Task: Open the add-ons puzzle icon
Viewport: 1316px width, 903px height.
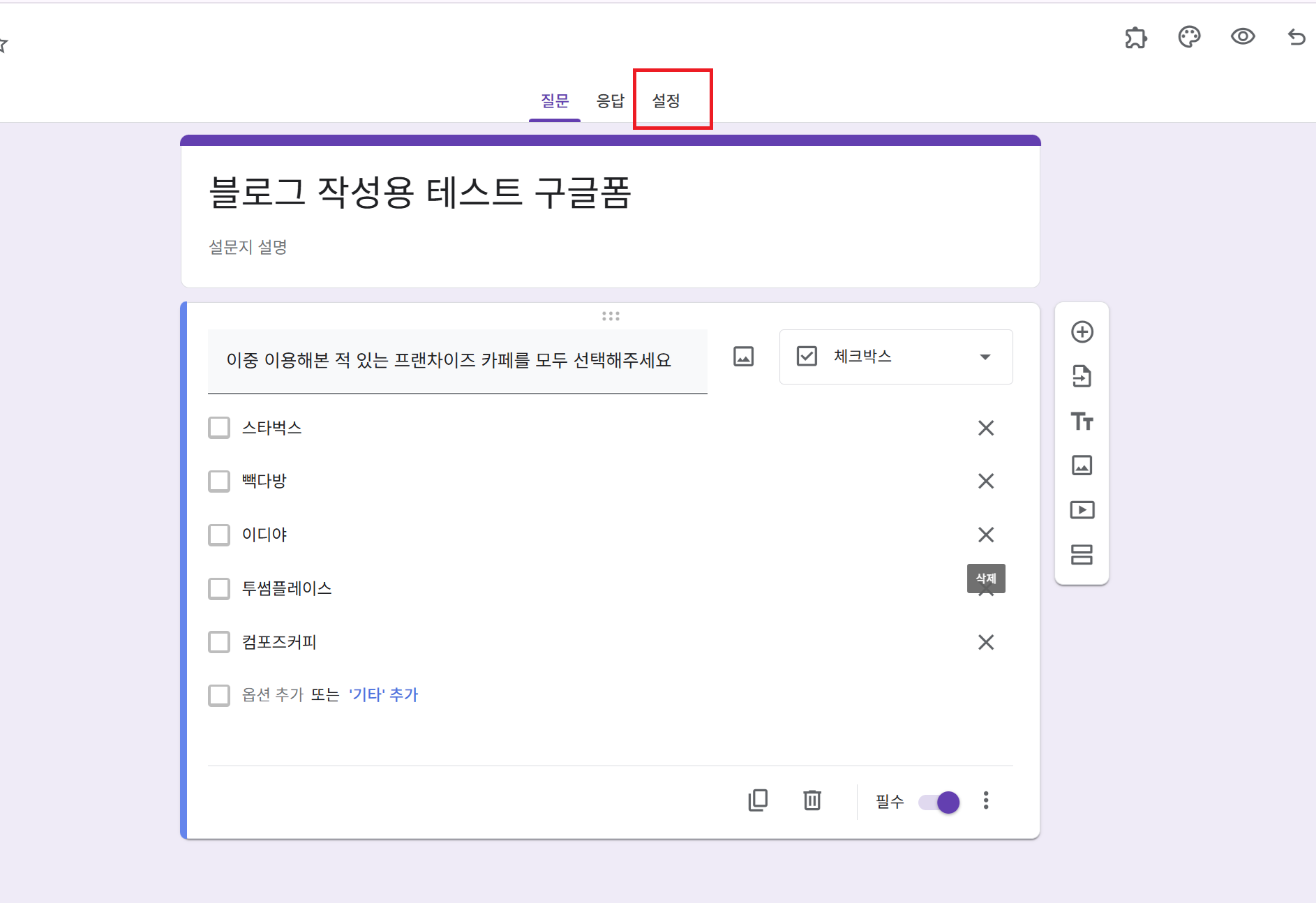Action: pos(1136,37)
